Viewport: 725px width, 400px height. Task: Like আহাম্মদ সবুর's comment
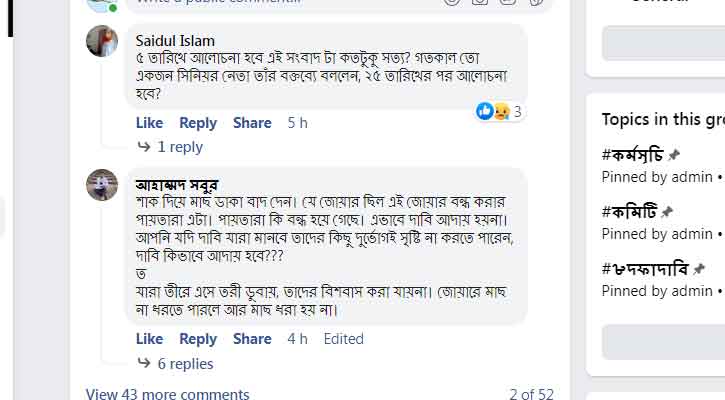coord(149,339)
